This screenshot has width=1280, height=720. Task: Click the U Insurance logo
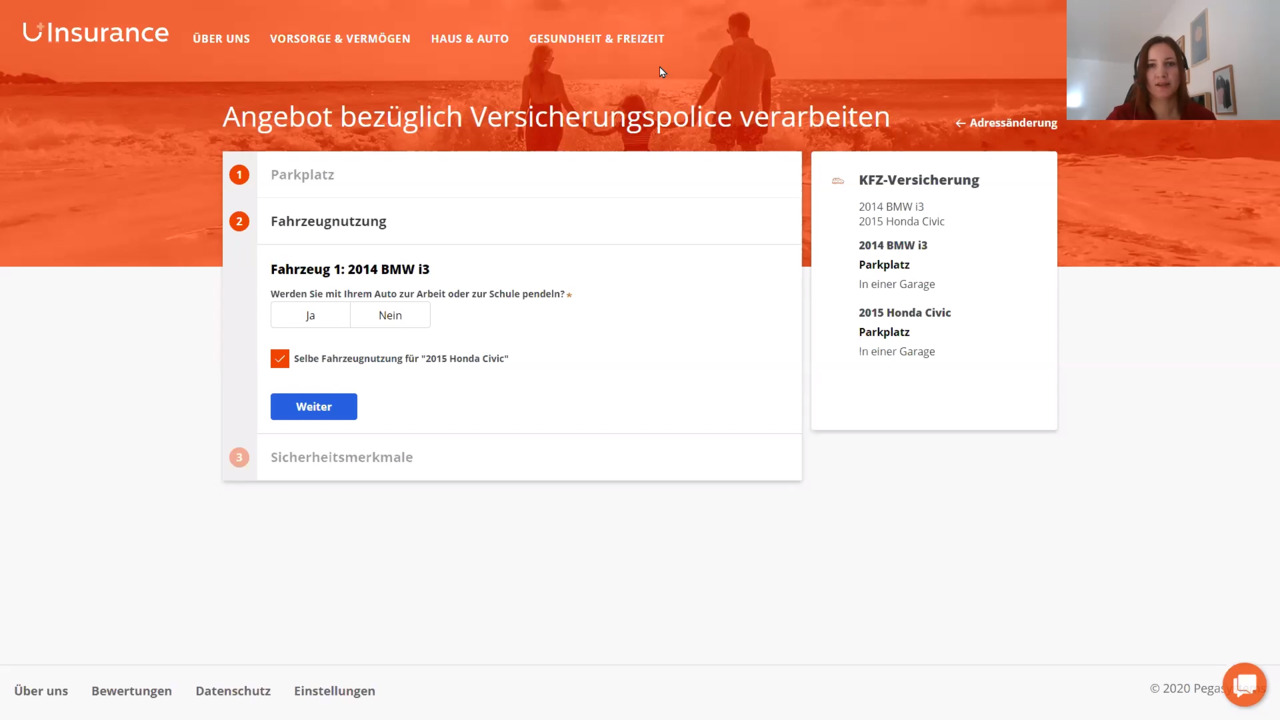coord(95,33)
